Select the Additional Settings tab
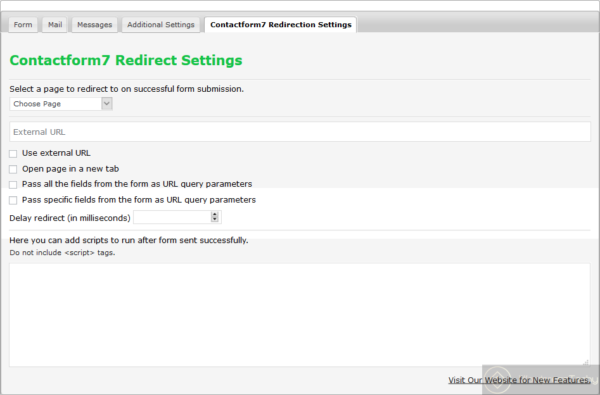 (161, 25)
